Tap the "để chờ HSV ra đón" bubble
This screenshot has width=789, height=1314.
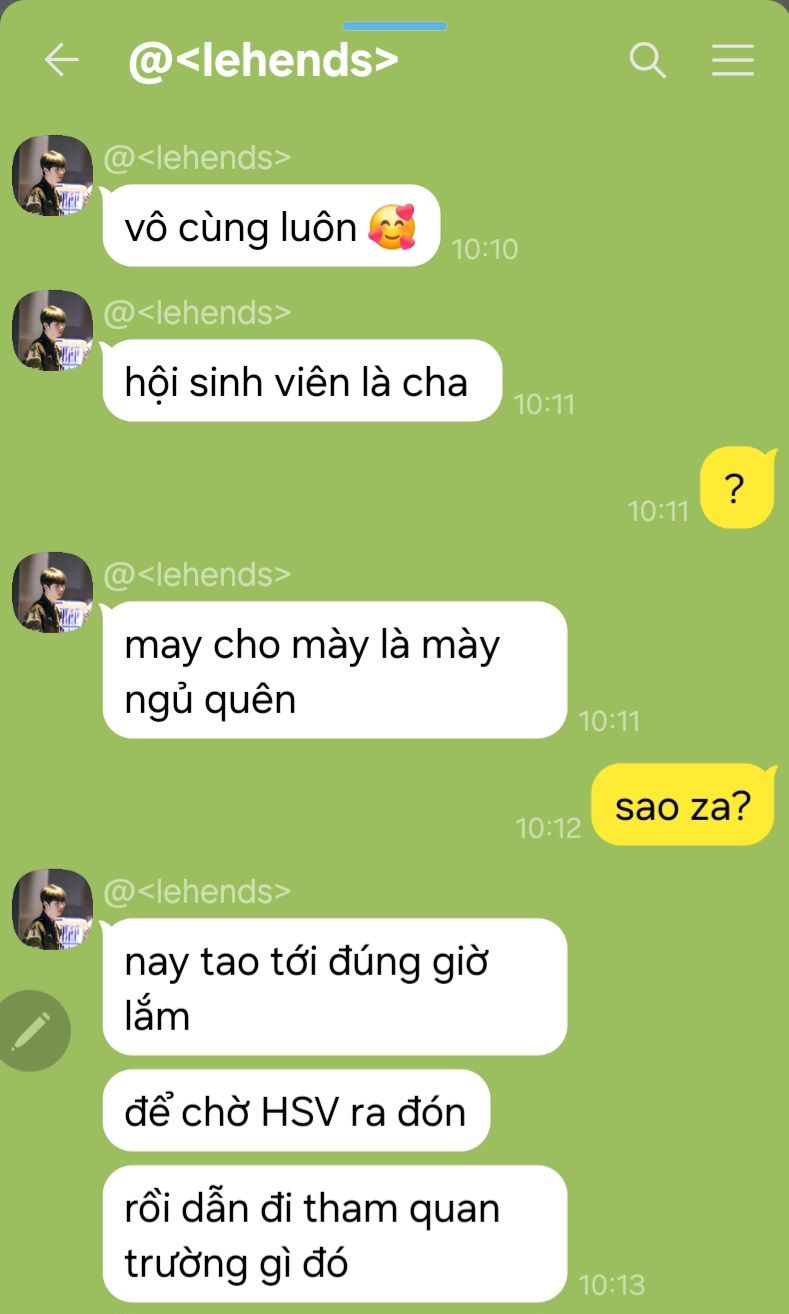(296, 1110)
